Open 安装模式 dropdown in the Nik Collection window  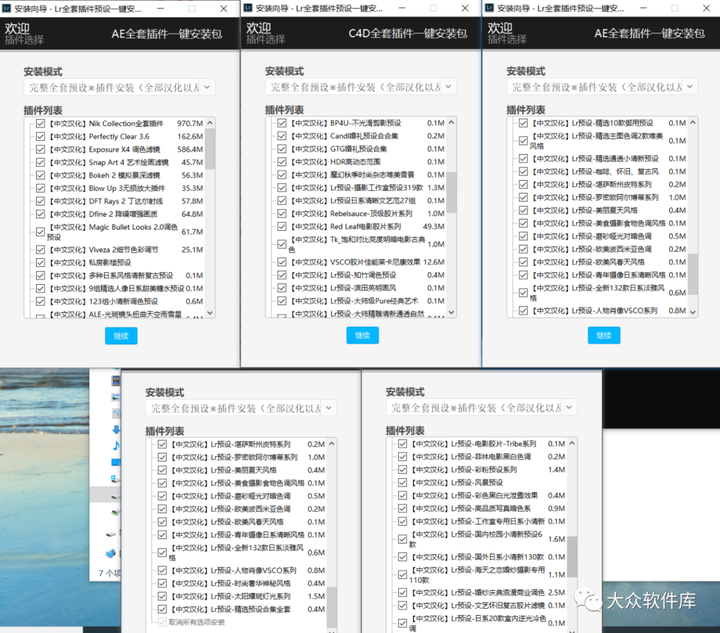coord(119,87)
